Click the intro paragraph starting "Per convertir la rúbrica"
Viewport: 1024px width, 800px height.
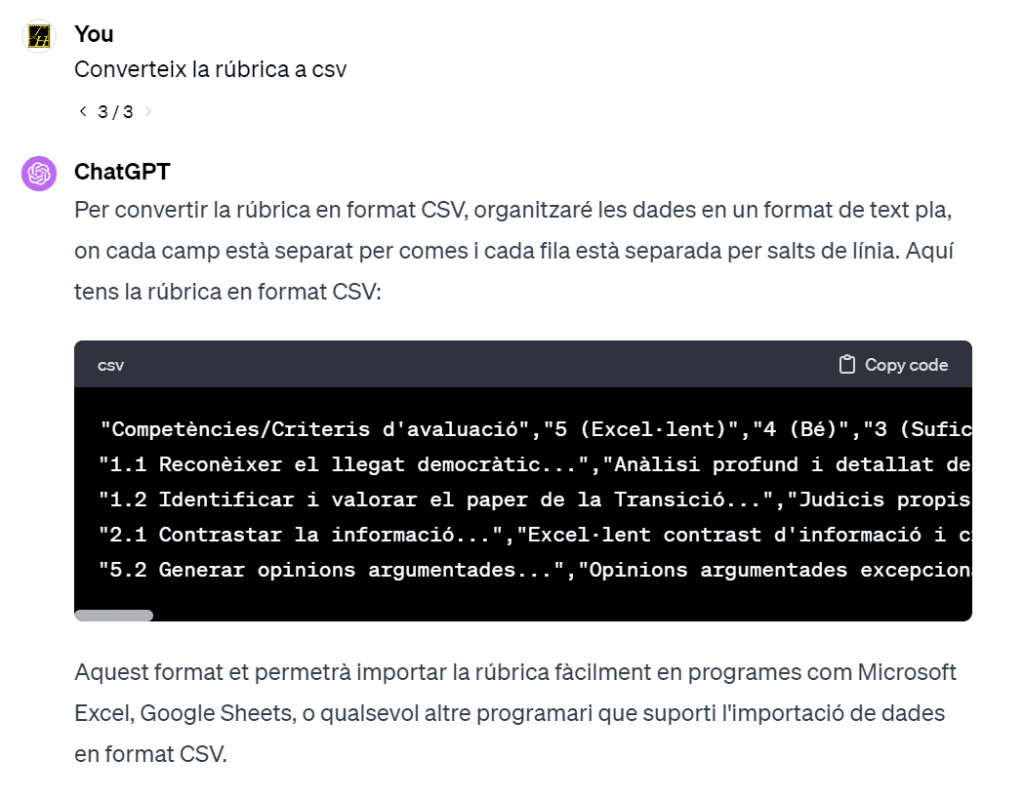tap(512, 249)
